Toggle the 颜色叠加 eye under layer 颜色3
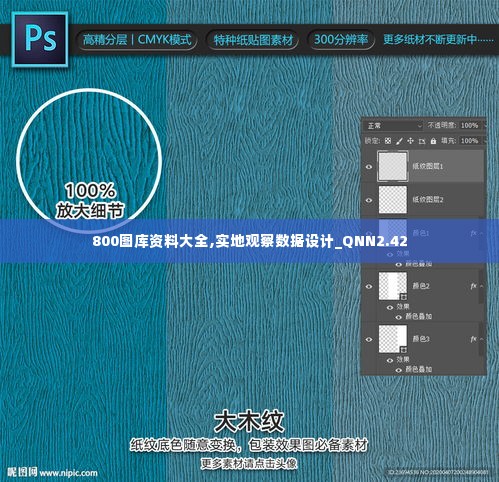The image size is (499, 482). [398, 370]
